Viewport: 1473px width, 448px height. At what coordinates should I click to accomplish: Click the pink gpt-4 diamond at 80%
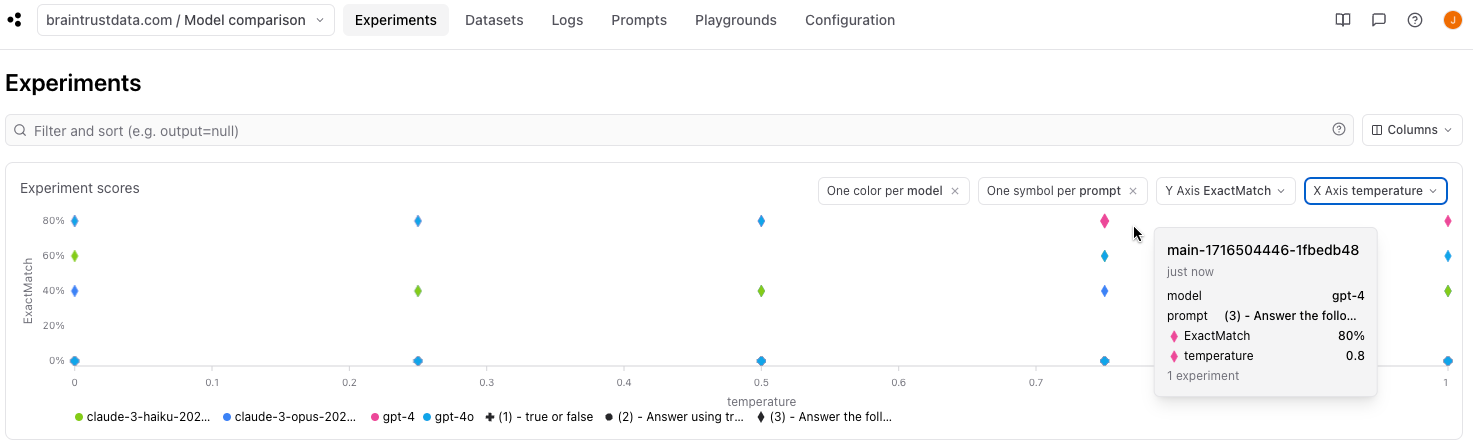coord(1104,221)
